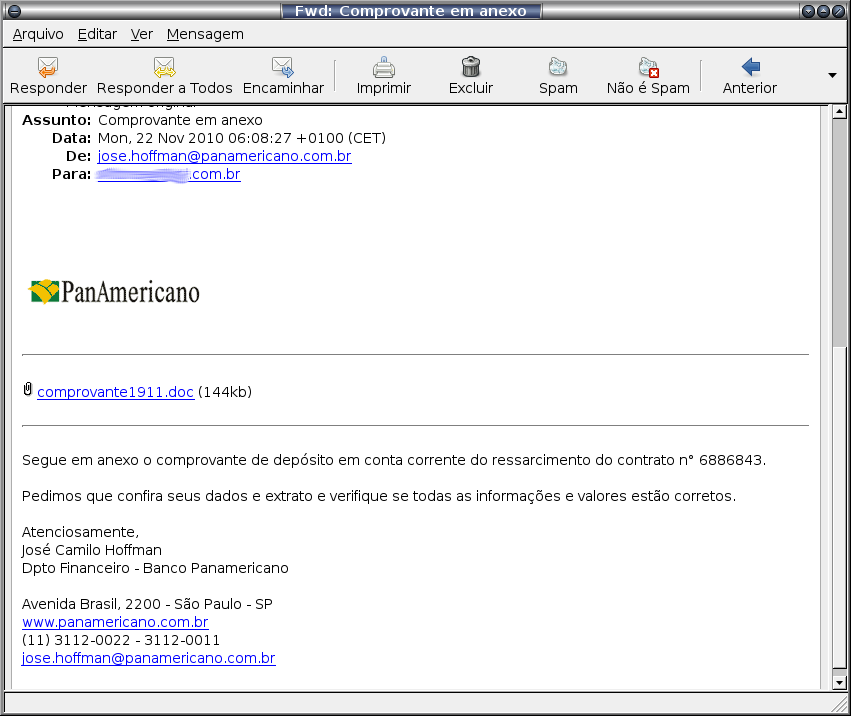Open the Arquivo menu
Image resolution: width=851 pixels, height=716 pixels.
click(x=38, y=34)
